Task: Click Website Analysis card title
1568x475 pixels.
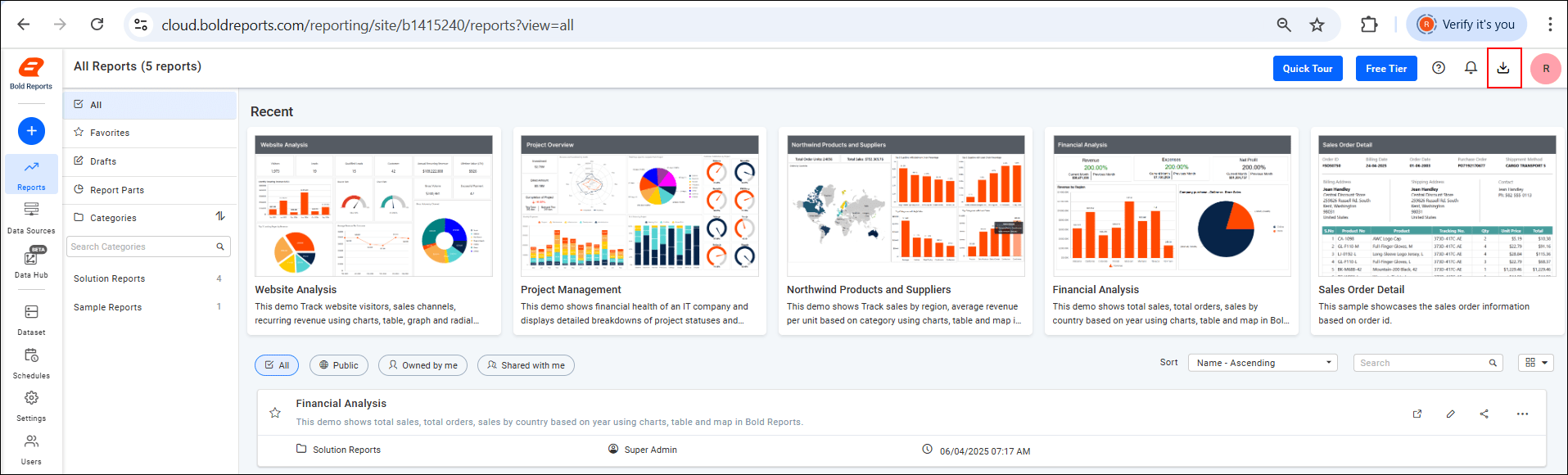Action: (x=296, y=290)
